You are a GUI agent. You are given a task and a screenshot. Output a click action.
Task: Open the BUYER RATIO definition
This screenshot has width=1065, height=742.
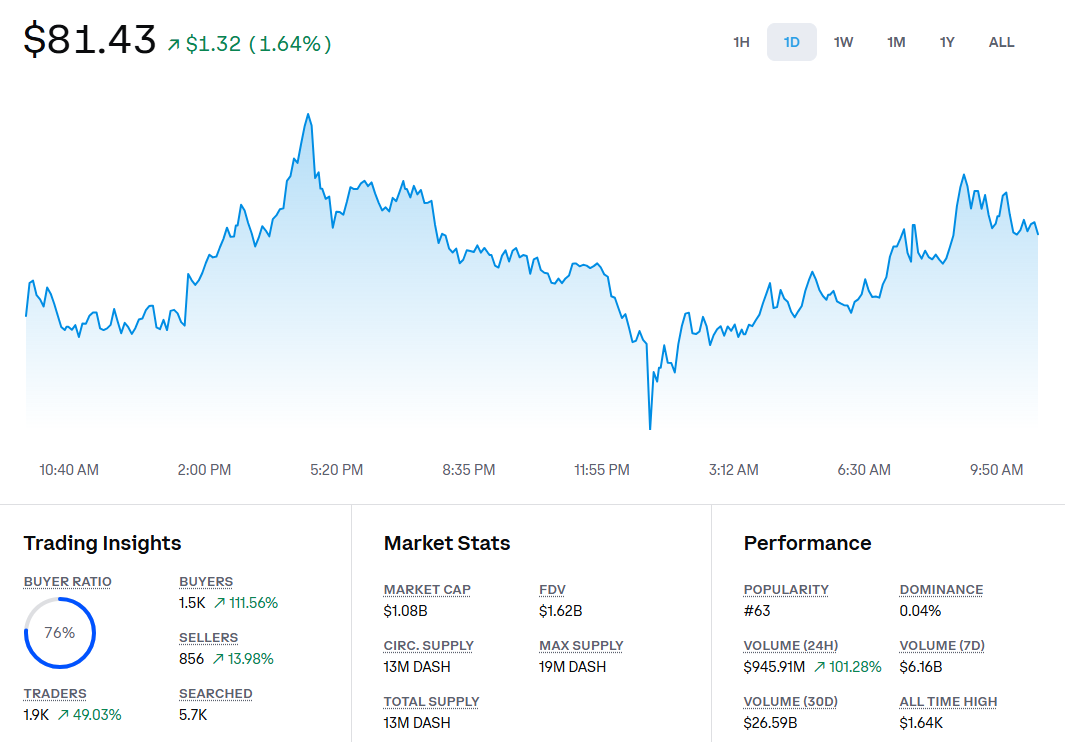click(67, 581)
